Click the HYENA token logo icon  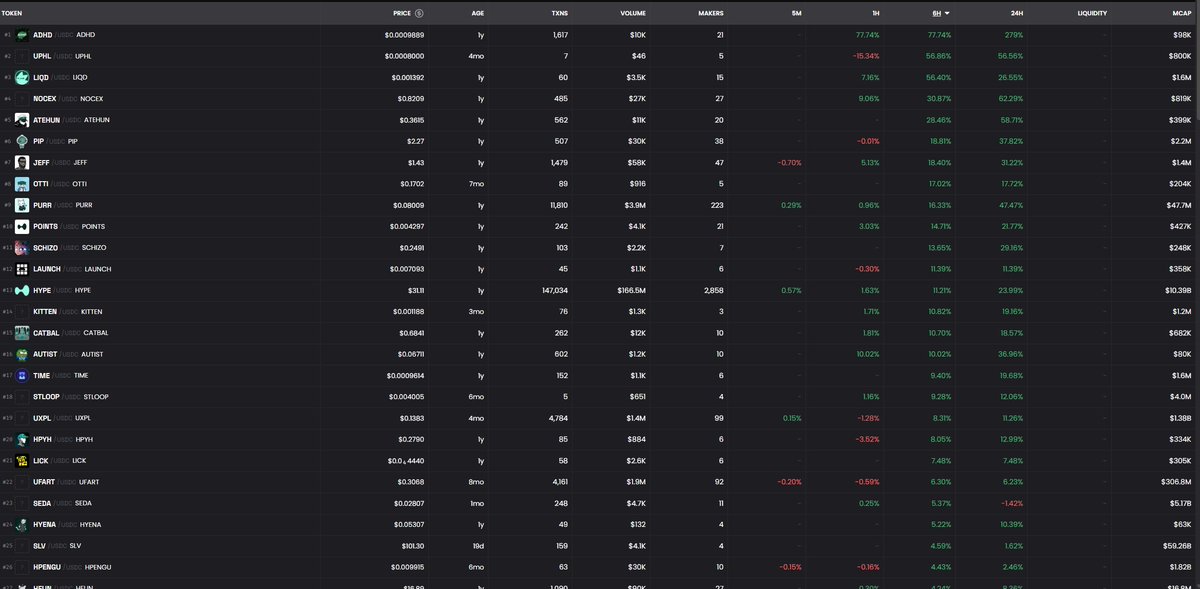coord(22,524)
